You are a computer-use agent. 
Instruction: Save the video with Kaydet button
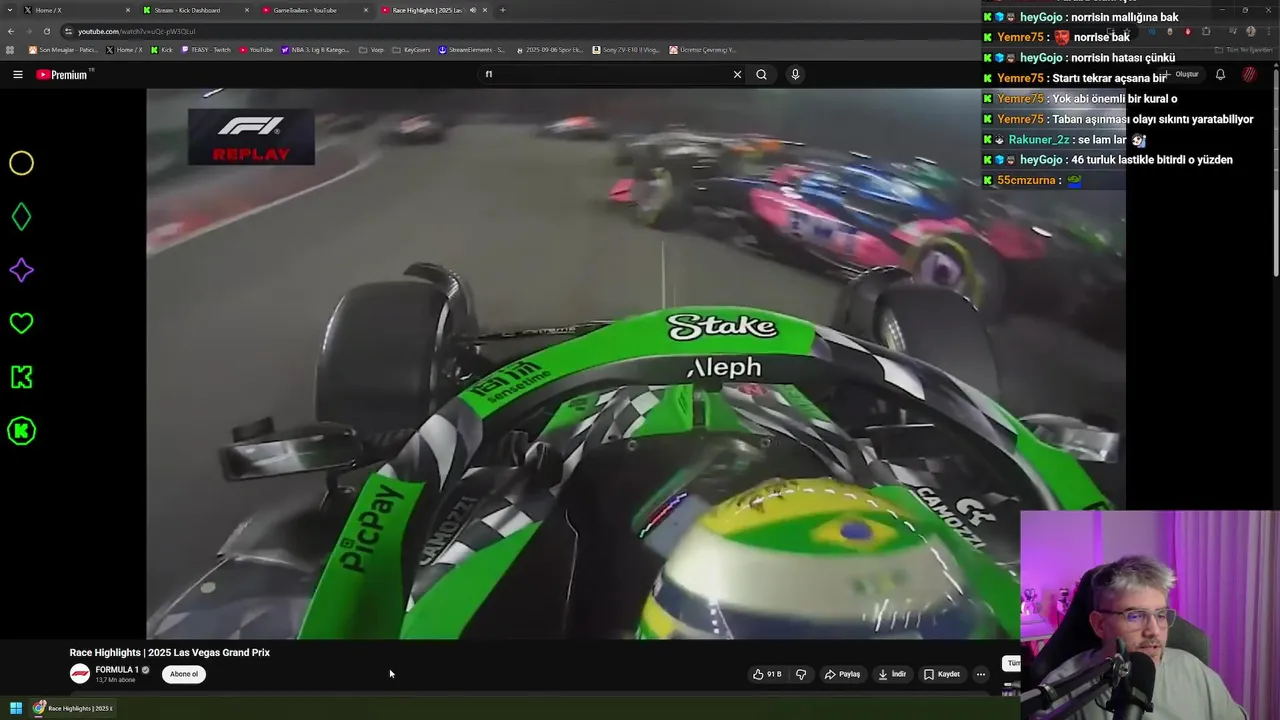942,674
